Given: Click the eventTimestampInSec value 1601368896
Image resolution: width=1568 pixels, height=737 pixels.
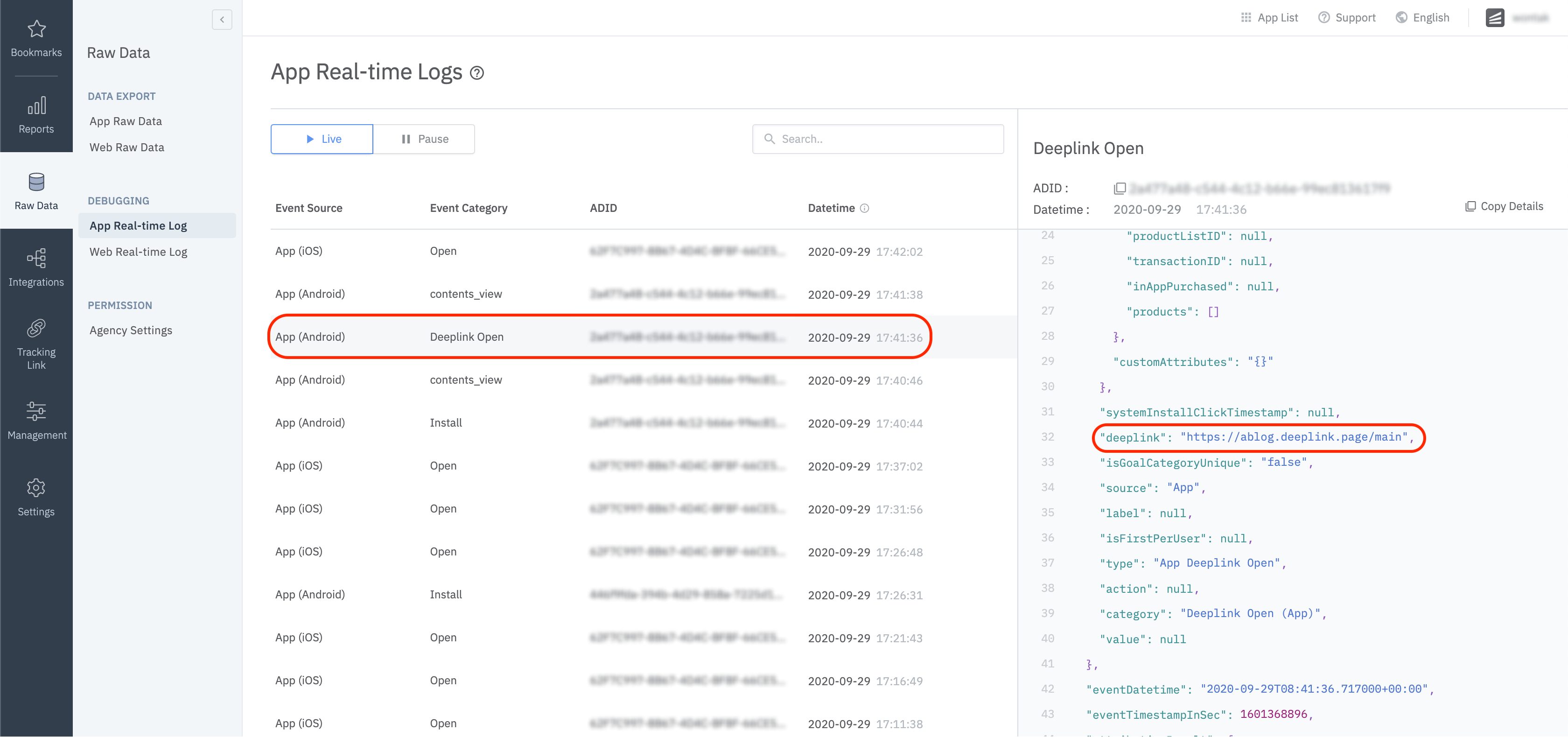Looking at the screenshot, I should (x=1274, y=714).
